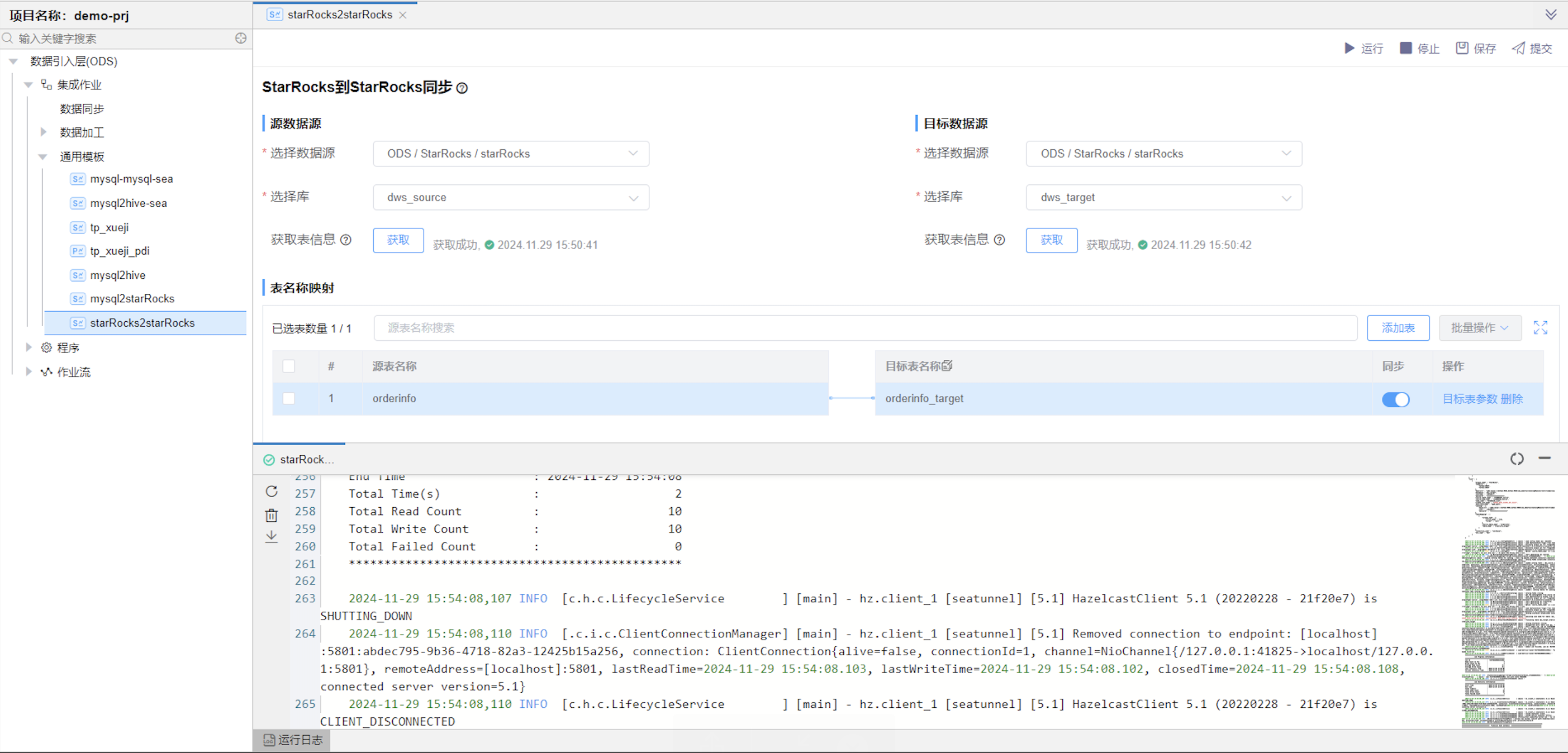
Task: Check the orderinfo row checkbox
Action: (289, 398)
